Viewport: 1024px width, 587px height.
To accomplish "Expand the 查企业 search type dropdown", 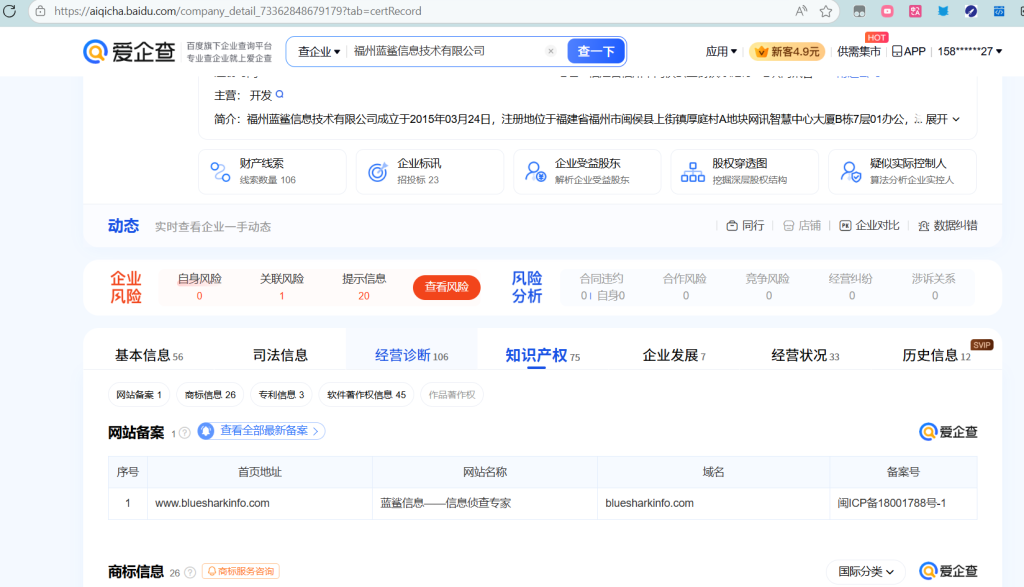I will click(x=319, y=51).
